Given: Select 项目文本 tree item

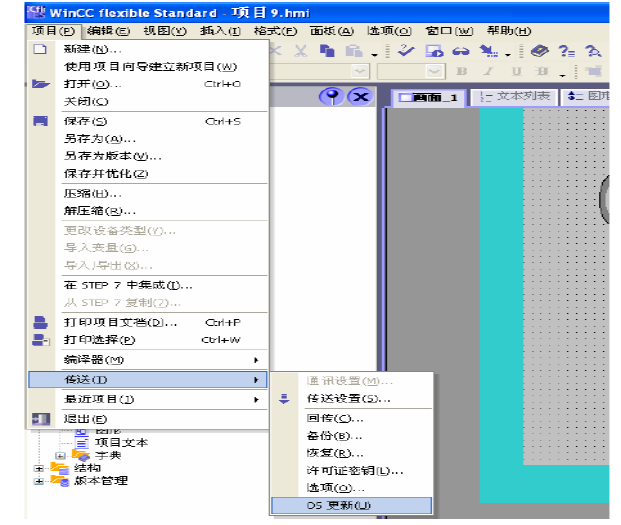Looking at the screenshot, I should pyautogui.click(x=121, y=442).
